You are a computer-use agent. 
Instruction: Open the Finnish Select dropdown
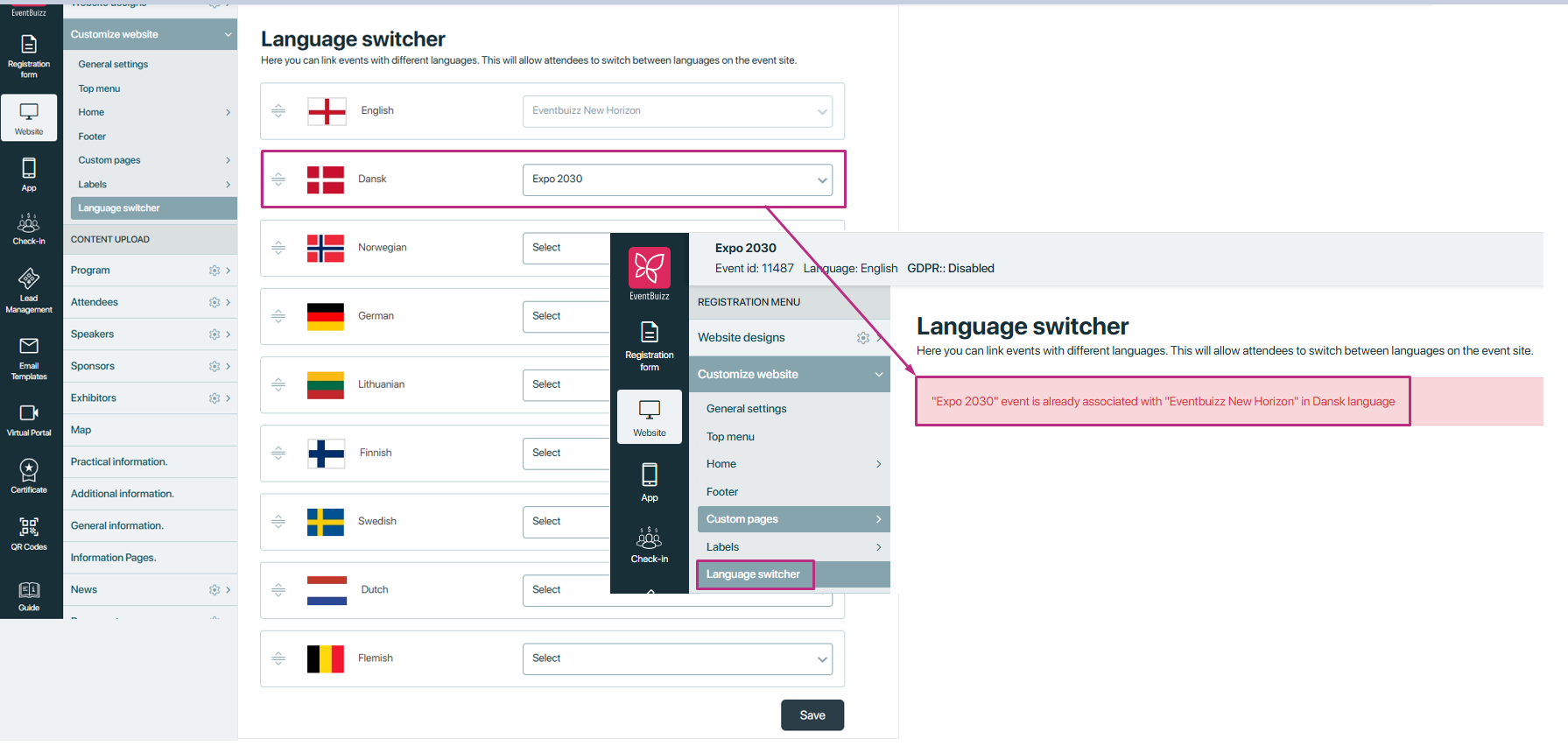(566, 453)
